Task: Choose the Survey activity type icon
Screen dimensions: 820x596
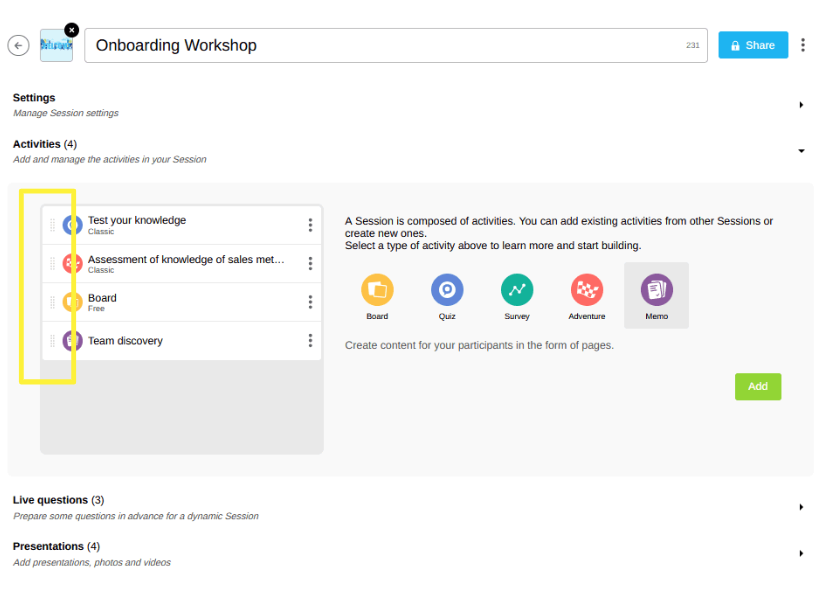Action: [x=517, y=290]
